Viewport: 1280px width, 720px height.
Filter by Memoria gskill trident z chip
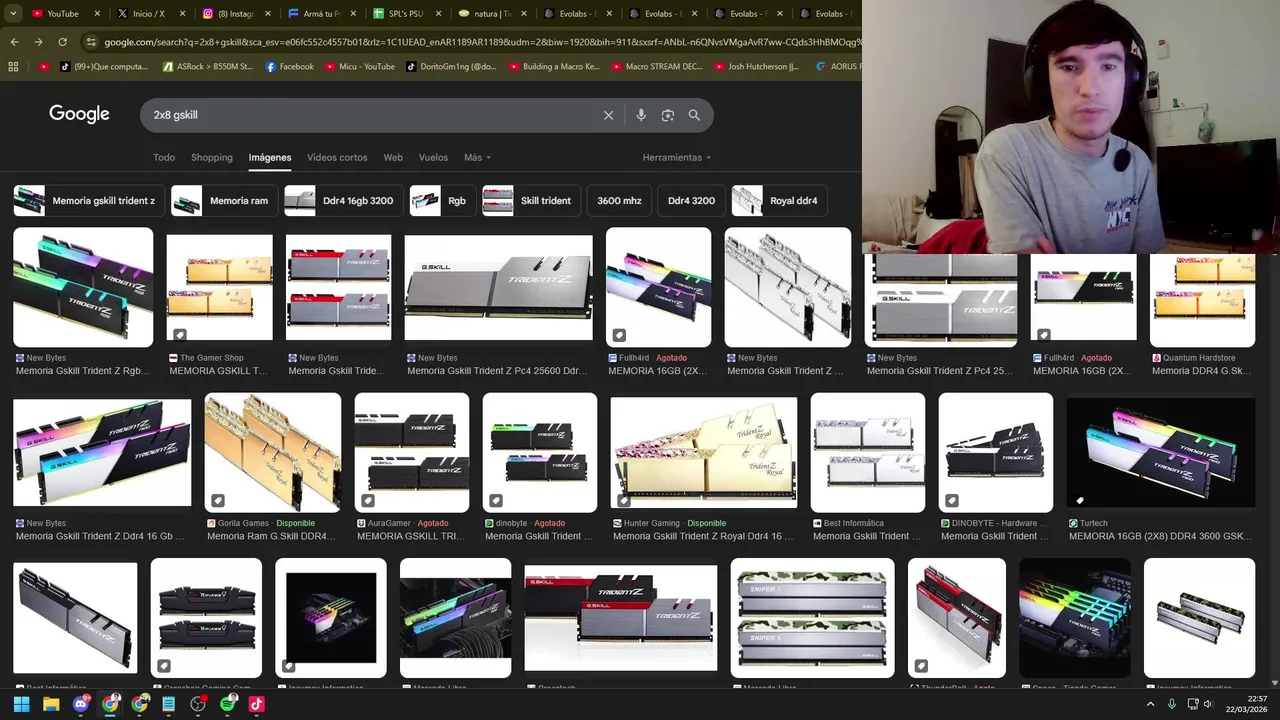point(88,200)
